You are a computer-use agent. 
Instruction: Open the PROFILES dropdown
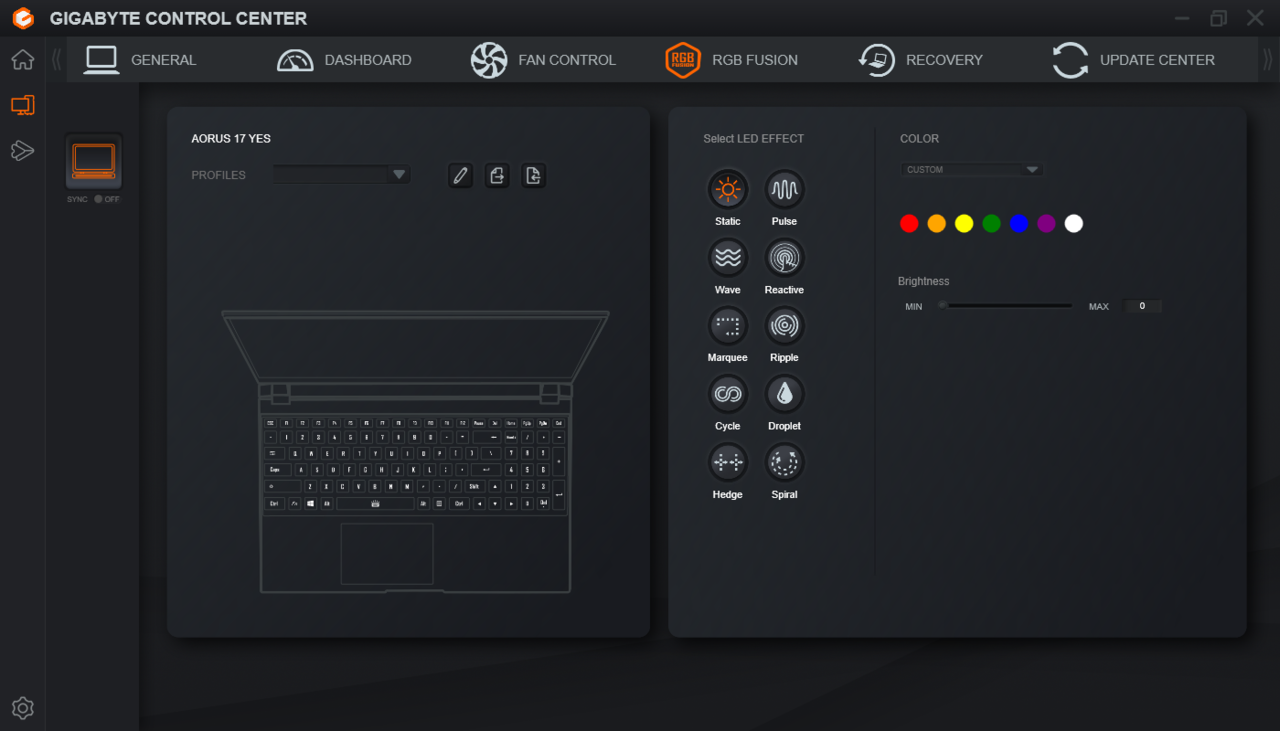[342, 175]
